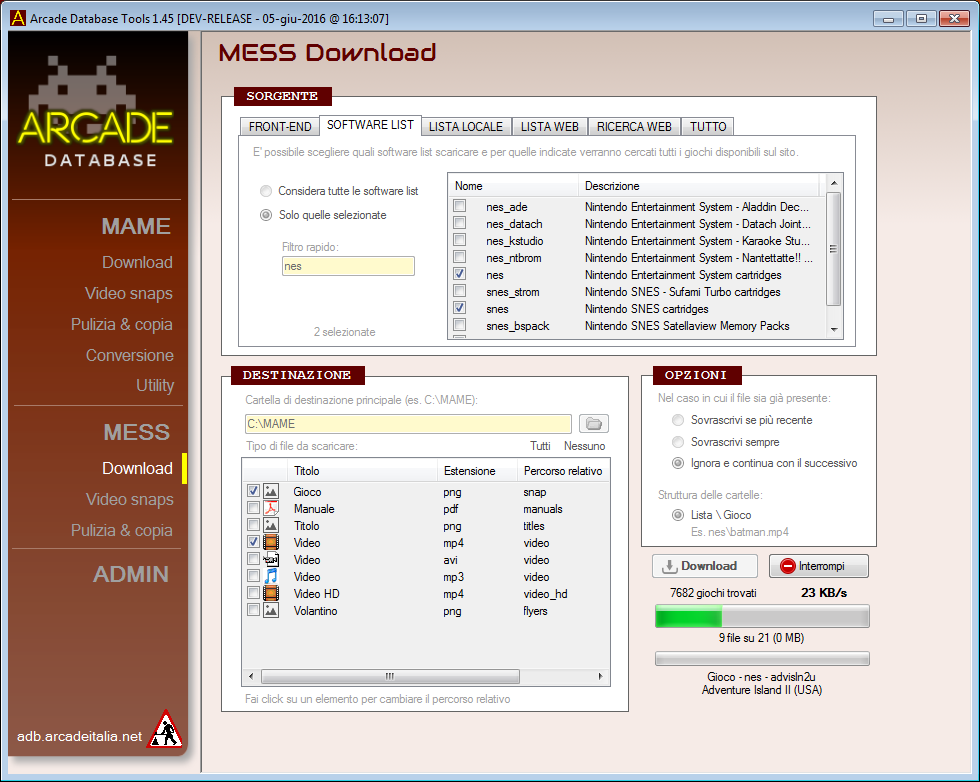The width and height of the screenshot is (980, 782).
Task: Open the FRONT-END tab
Action: (280, 127)
